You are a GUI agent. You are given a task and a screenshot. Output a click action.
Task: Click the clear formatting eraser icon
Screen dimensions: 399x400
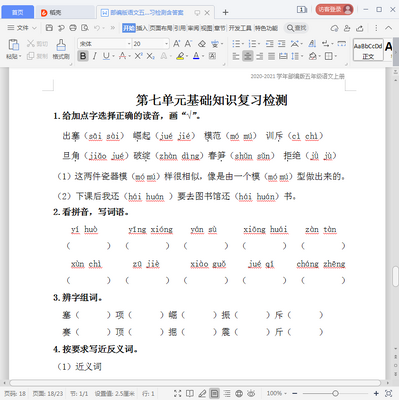202,44
